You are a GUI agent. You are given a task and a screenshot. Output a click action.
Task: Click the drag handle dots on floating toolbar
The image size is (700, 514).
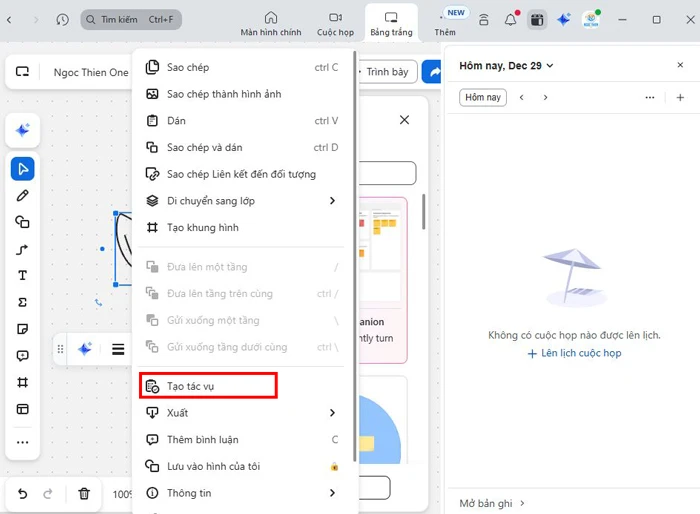[x=60, y=349]
